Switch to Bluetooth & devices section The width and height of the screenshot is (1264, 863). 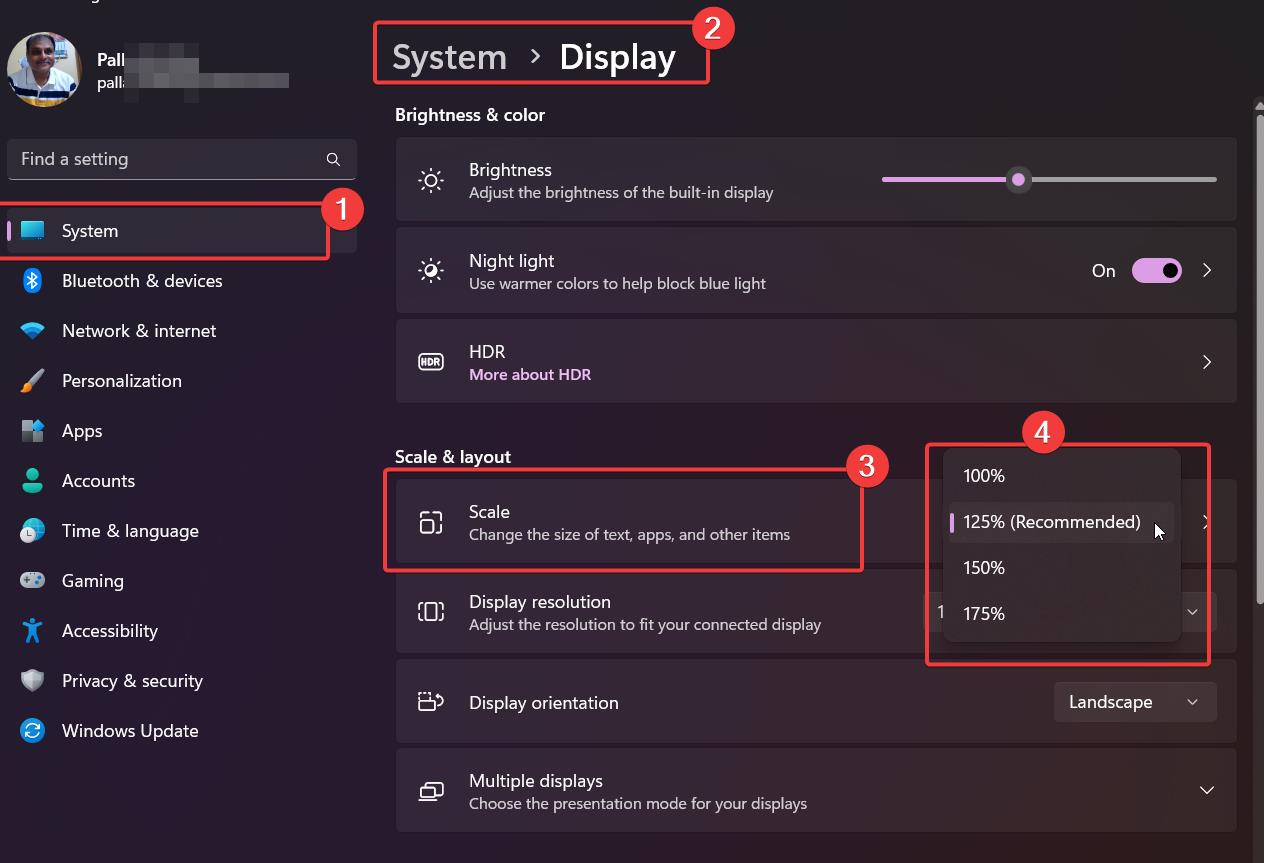tap(142, 280)
